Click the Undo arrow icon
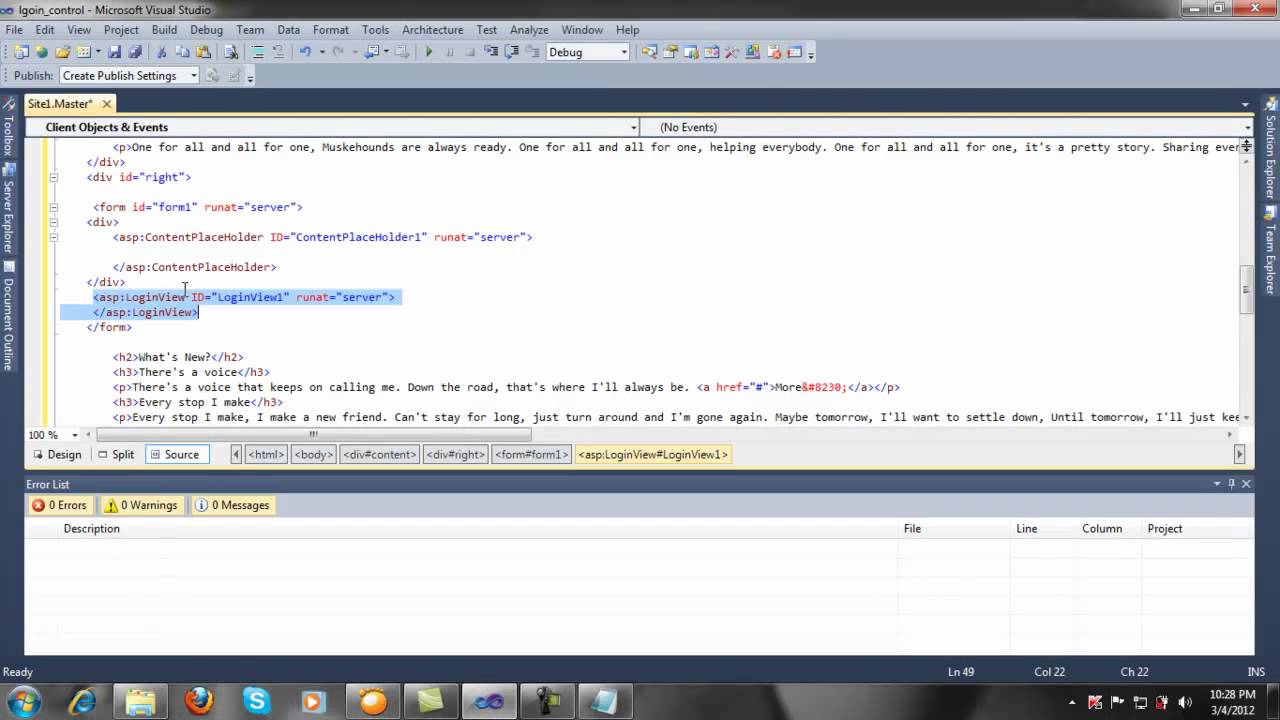Viewport: 1280px width, 720px height. pos(305,52)
